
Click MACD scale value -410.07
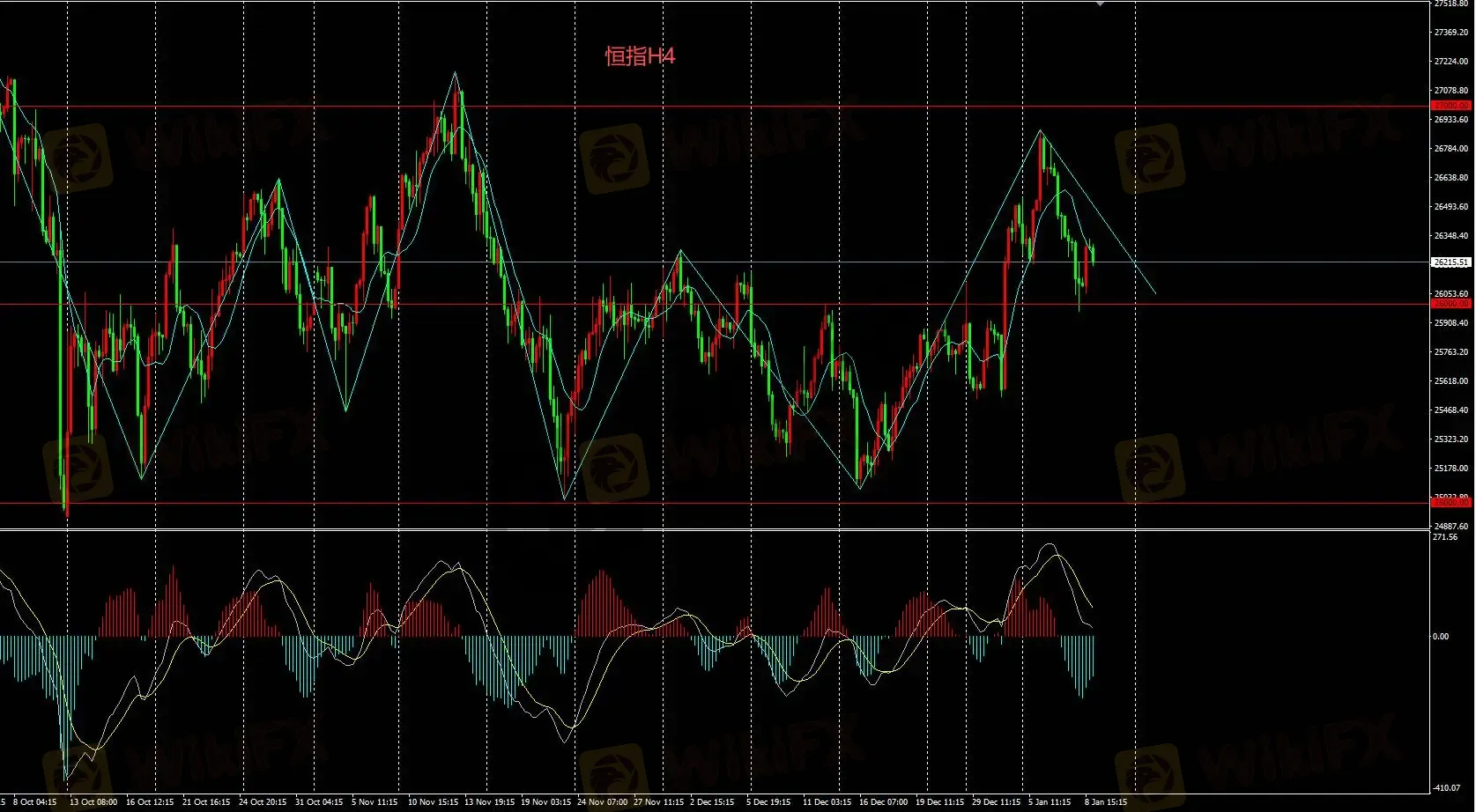coord(1447,788)
